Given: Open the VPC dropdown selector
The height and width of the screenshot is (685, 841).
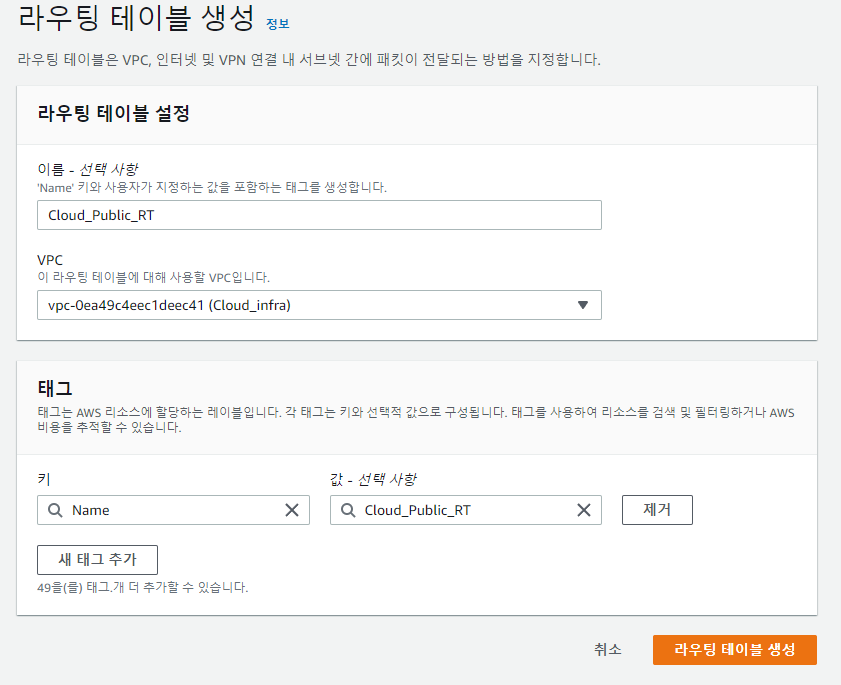Looking at the screenshot, I should [x=319, y=305].
